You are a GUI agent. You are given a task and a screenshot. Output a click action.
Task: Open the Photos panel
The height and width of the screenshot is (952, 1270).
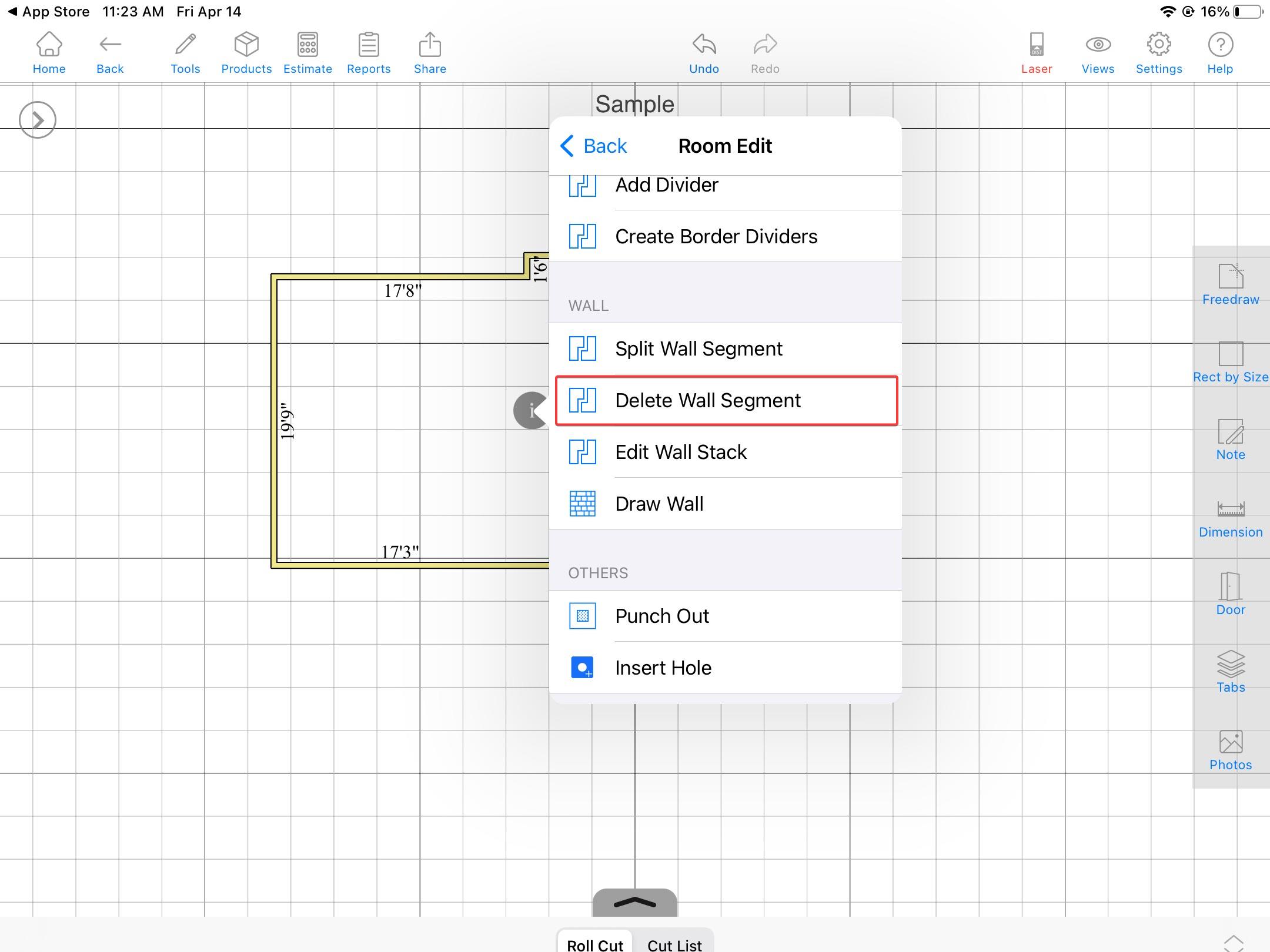pyautogui.click(x=1230, y=750)
